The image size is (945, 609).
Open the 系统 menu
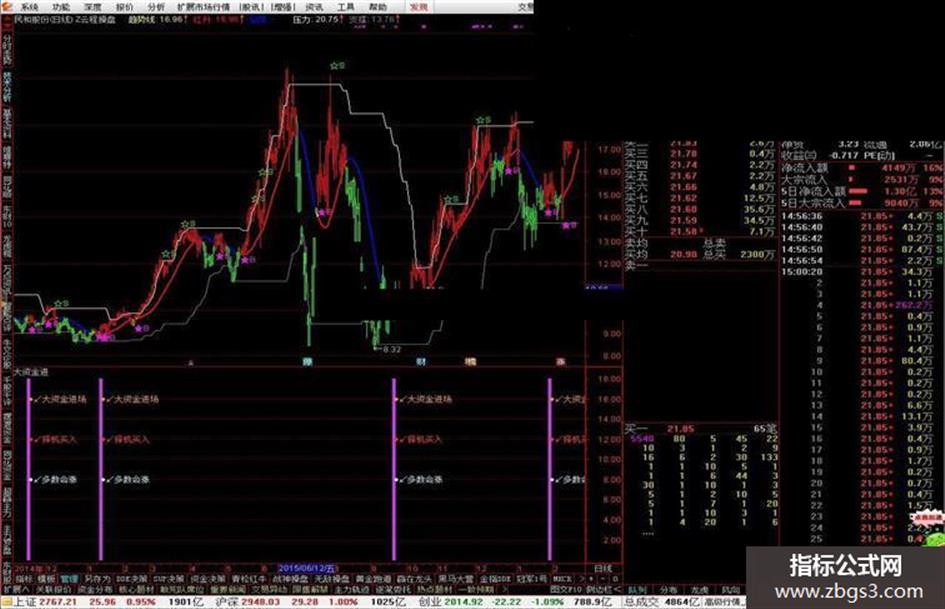pos(30,7)
